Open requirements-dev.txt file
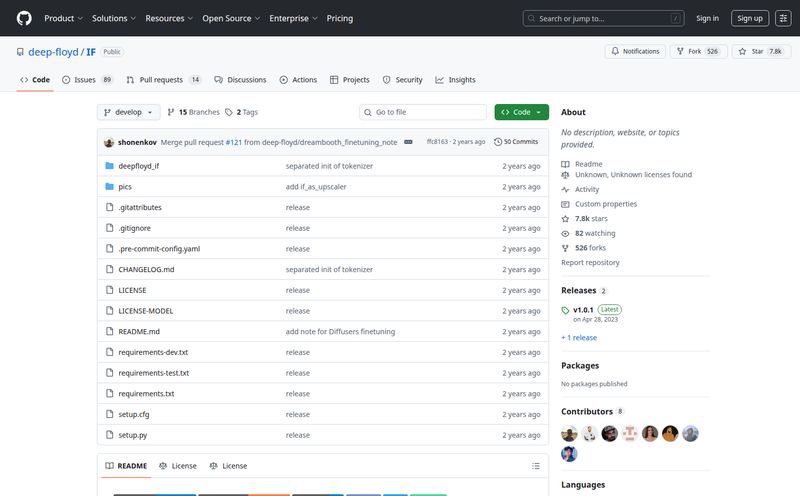The height and width of the screenshot is (496, 800). click(153, 353)
